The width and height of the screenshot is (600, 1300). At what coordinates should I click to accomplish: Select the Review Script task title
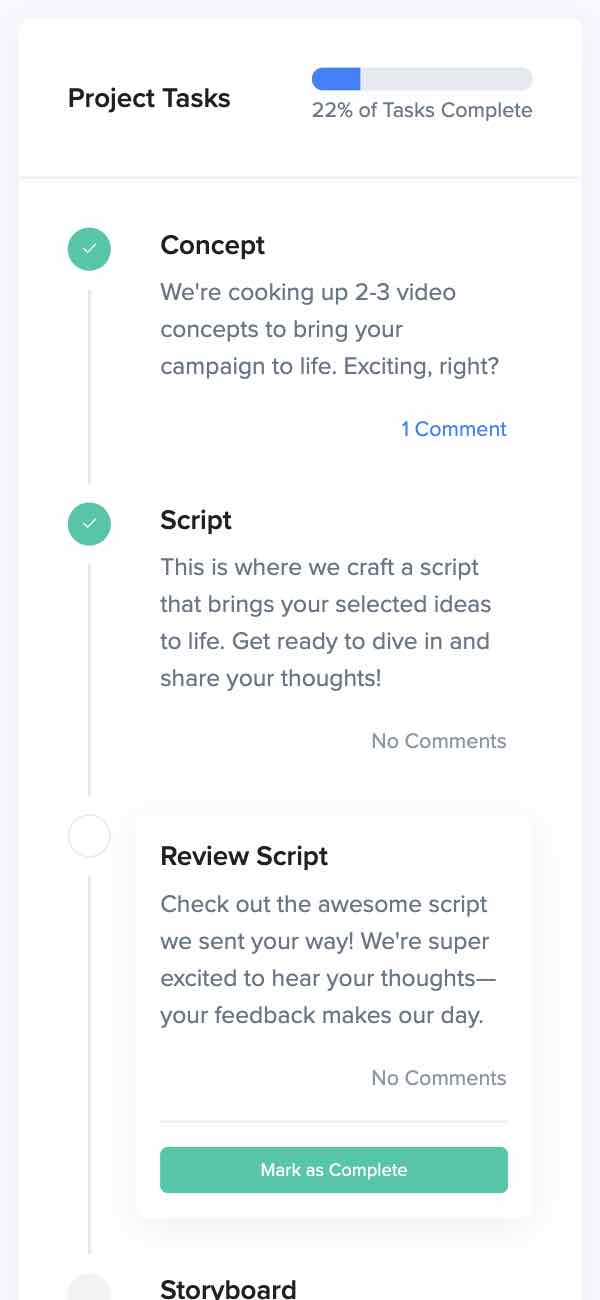(244, 856)
